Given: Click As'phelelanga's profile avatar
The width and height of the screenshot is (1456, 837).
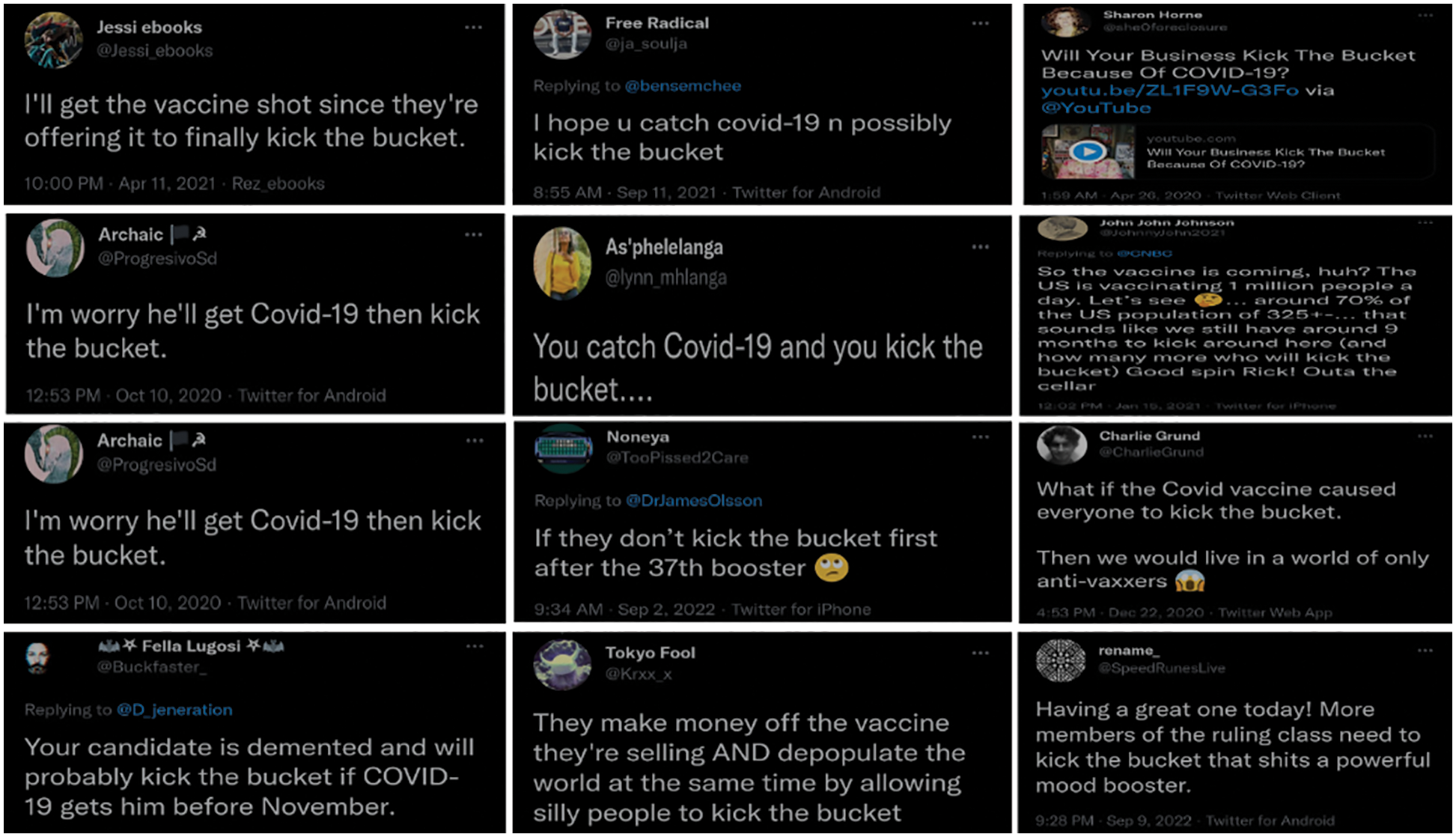Looking at the screenshot, I should tap(562, 263).
